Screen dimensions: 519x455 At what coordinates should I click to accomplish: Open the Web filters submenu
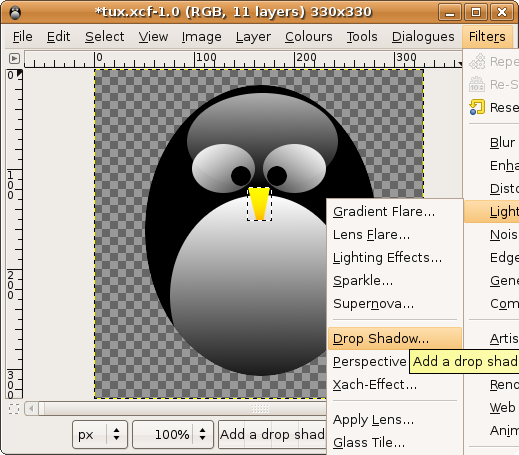coord(492,408)
